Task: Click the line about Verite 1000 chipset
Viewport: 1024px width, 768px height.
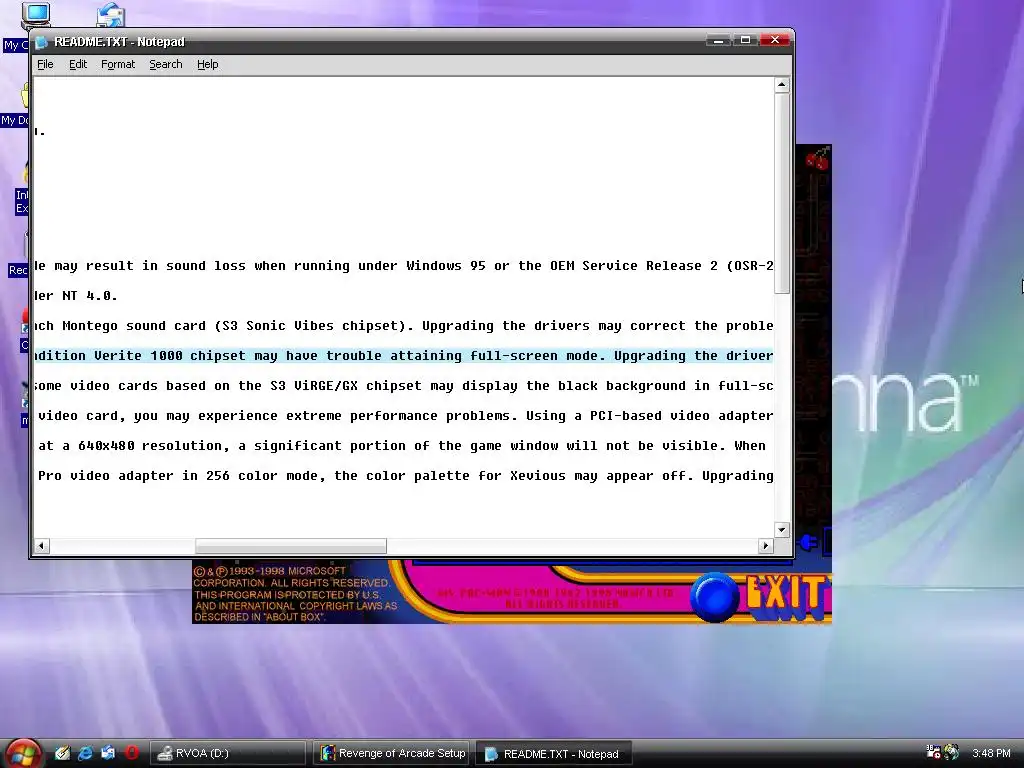Action: click(404, 356)
